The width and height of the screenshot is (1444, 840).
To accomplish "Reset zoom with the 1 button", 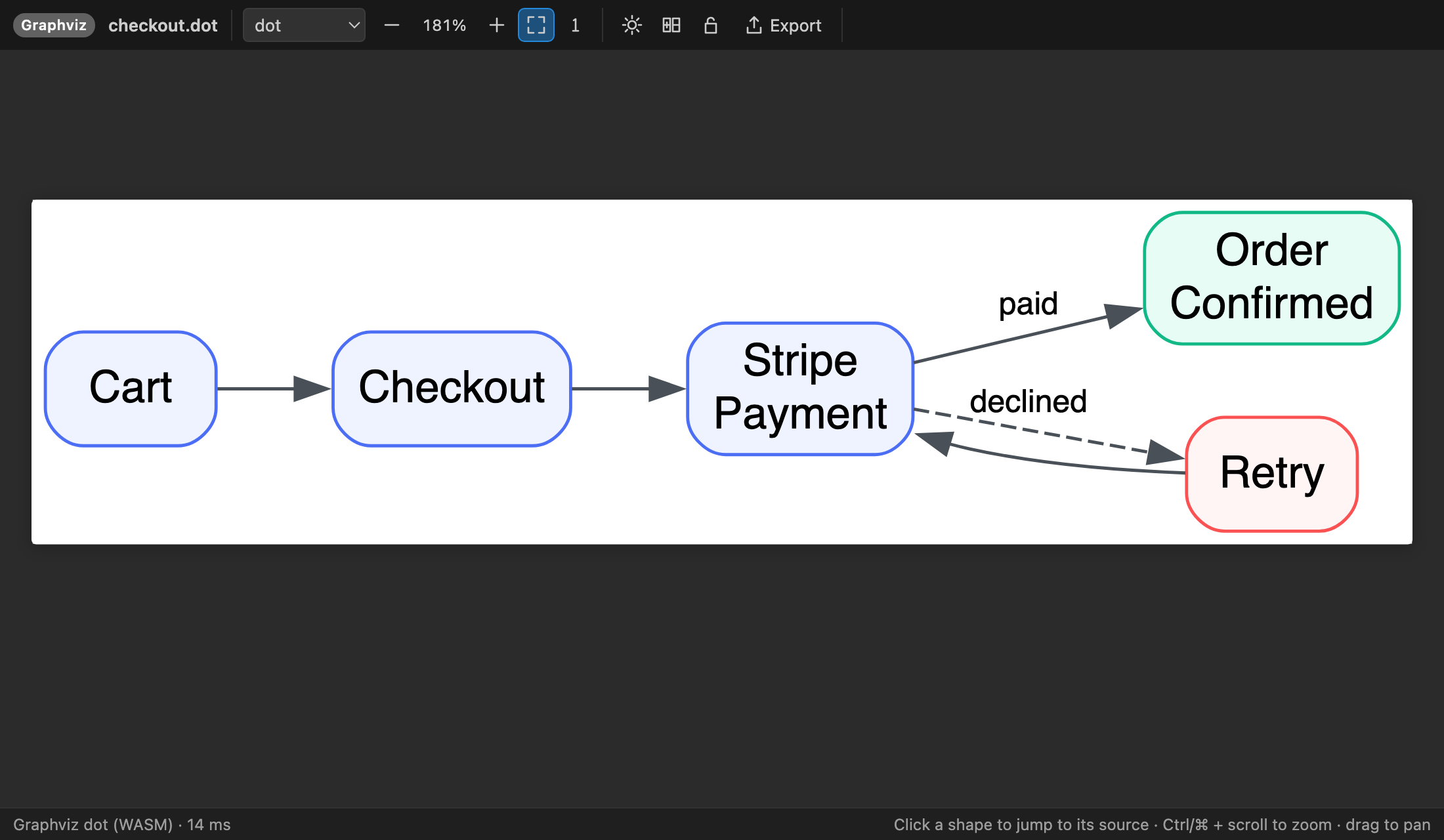I will 576,26.
